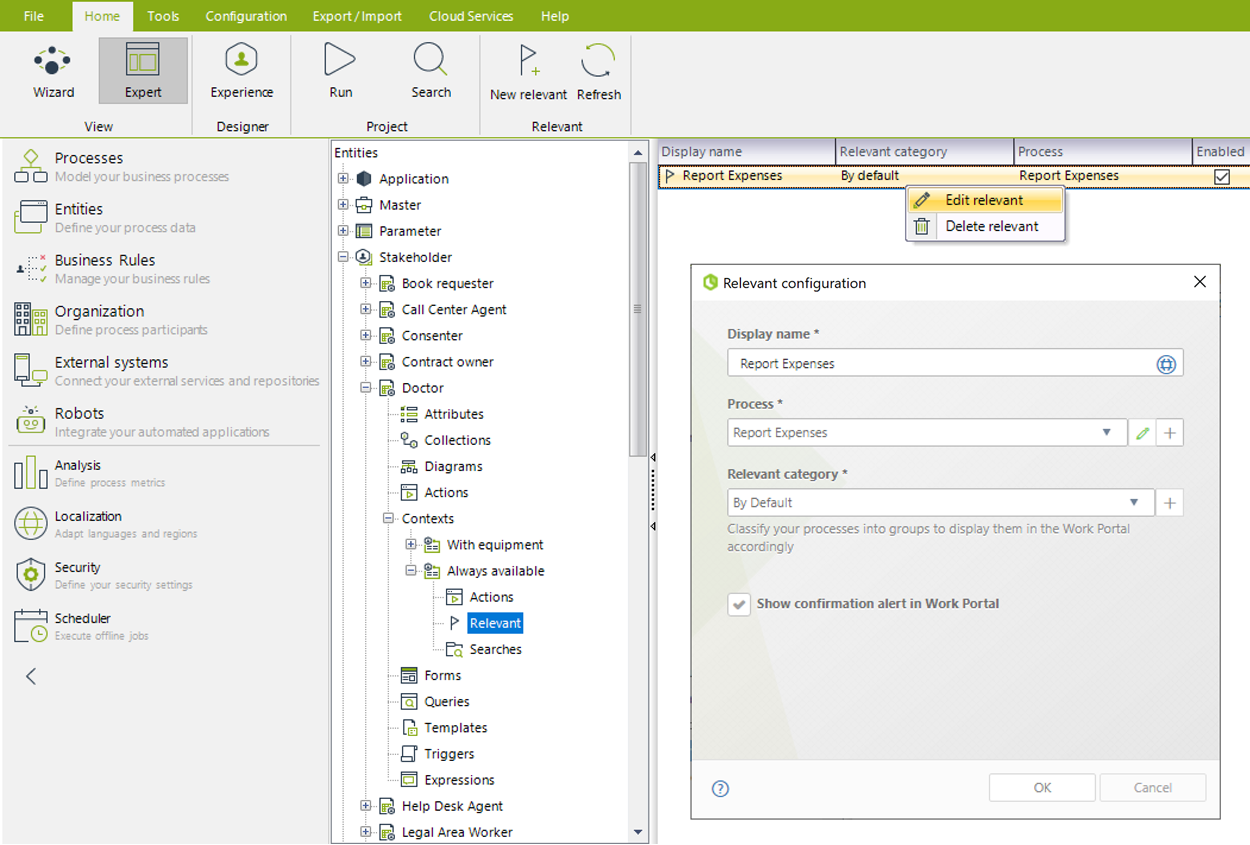Cancel the Relevant configuration dialog
Image resolution: width=1250 pixels, height=845 pixels.
1153,788
